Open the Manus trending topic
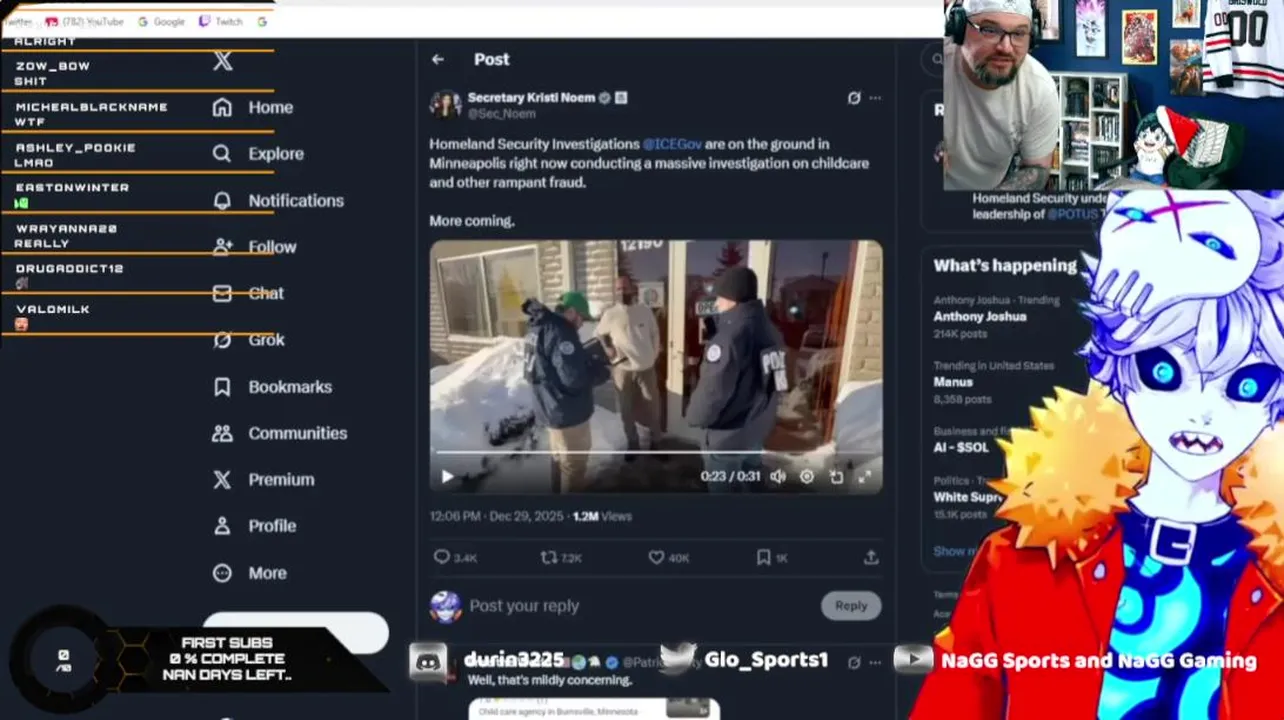The height and width of the screenshot is (720, 1284). click(953, 382)
